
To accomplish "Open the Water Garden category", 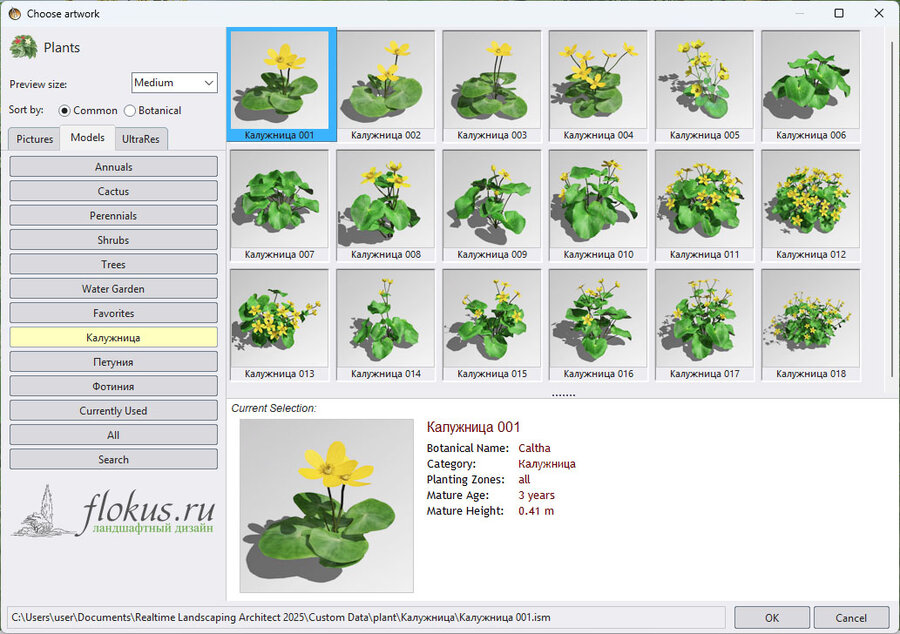I will point(114,289).
